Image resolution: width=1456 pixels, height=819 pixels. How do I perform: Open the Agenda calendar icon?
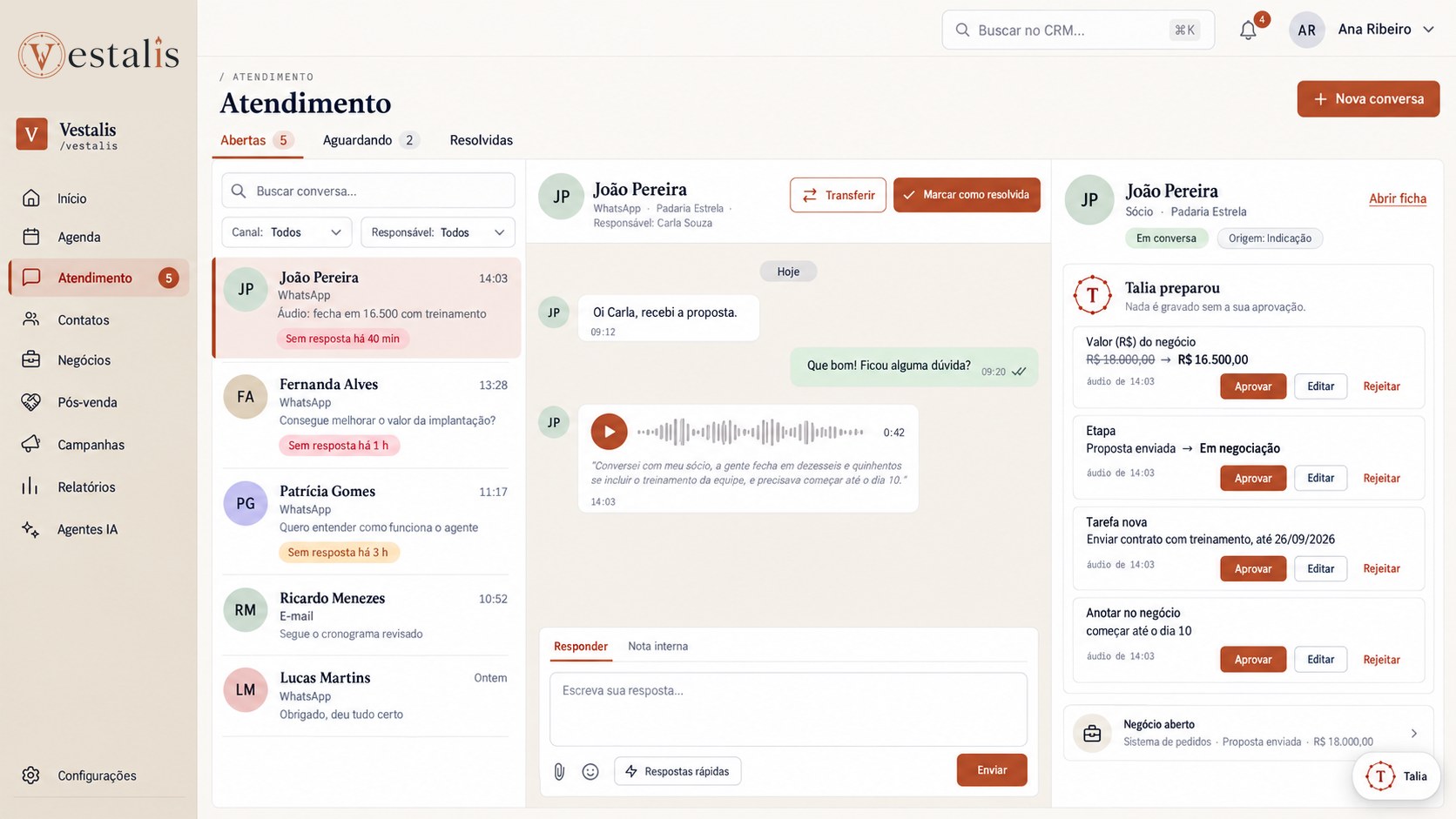pyautogui.click(x=31, y=237)
